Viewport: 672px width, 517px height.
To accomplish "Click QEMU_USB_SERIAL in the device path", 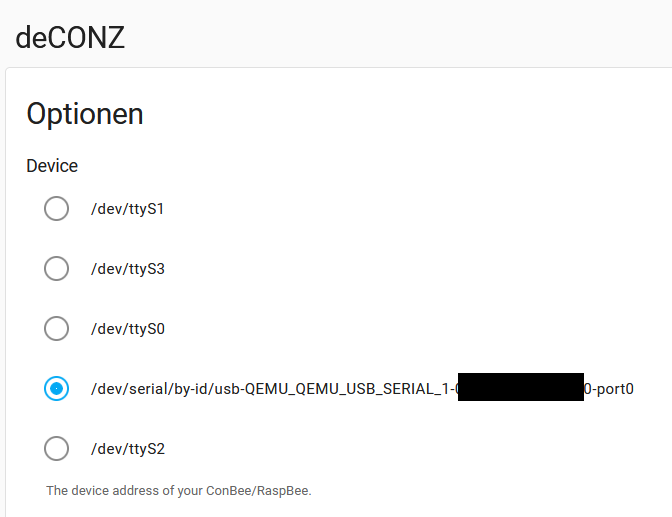I will coord(365,389).
